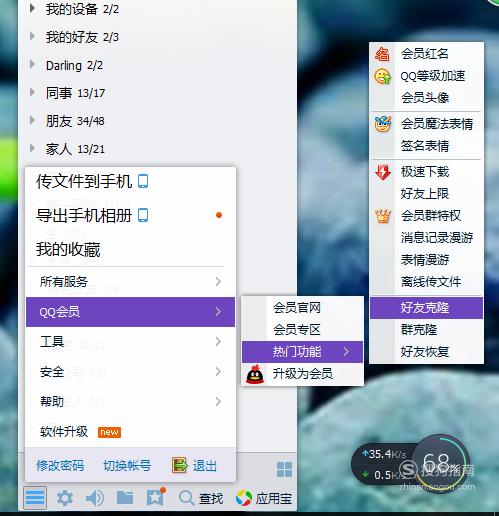Select 导出手机相册 menu item

tap(130, 215)
